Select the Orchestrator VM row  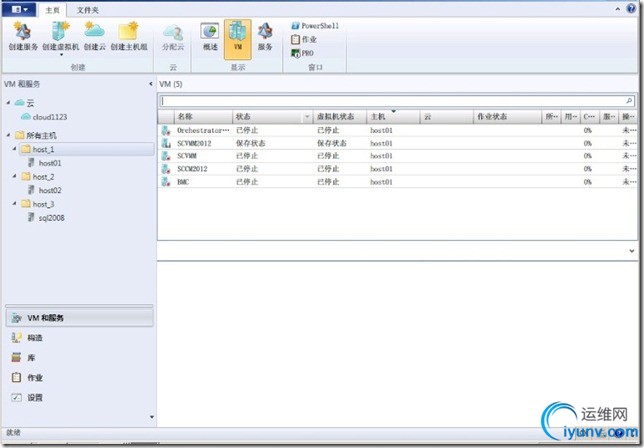[x=398, y=130]
